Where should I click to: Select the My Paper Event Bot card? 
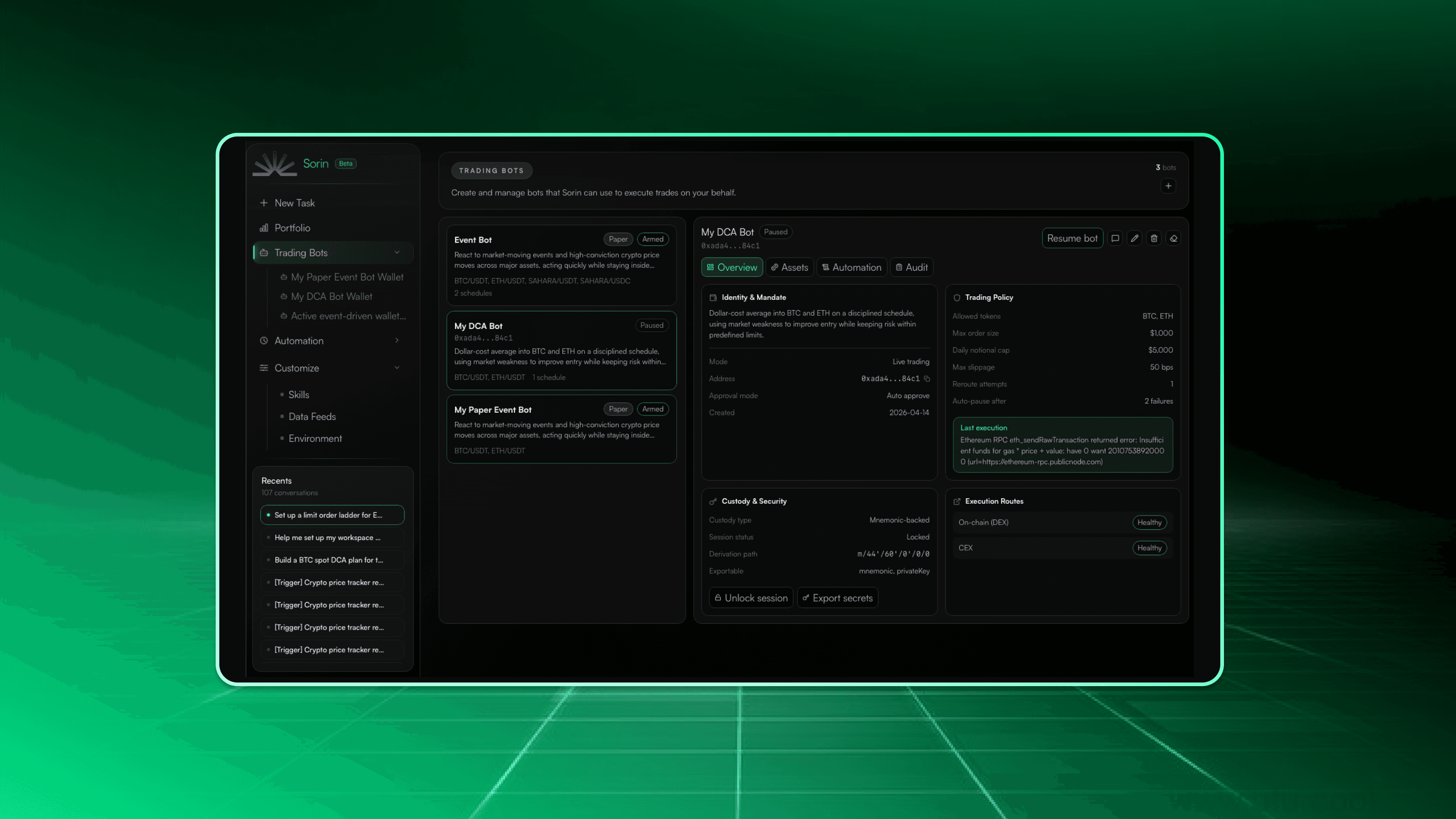pyautogui.click(x=561, y=429)
